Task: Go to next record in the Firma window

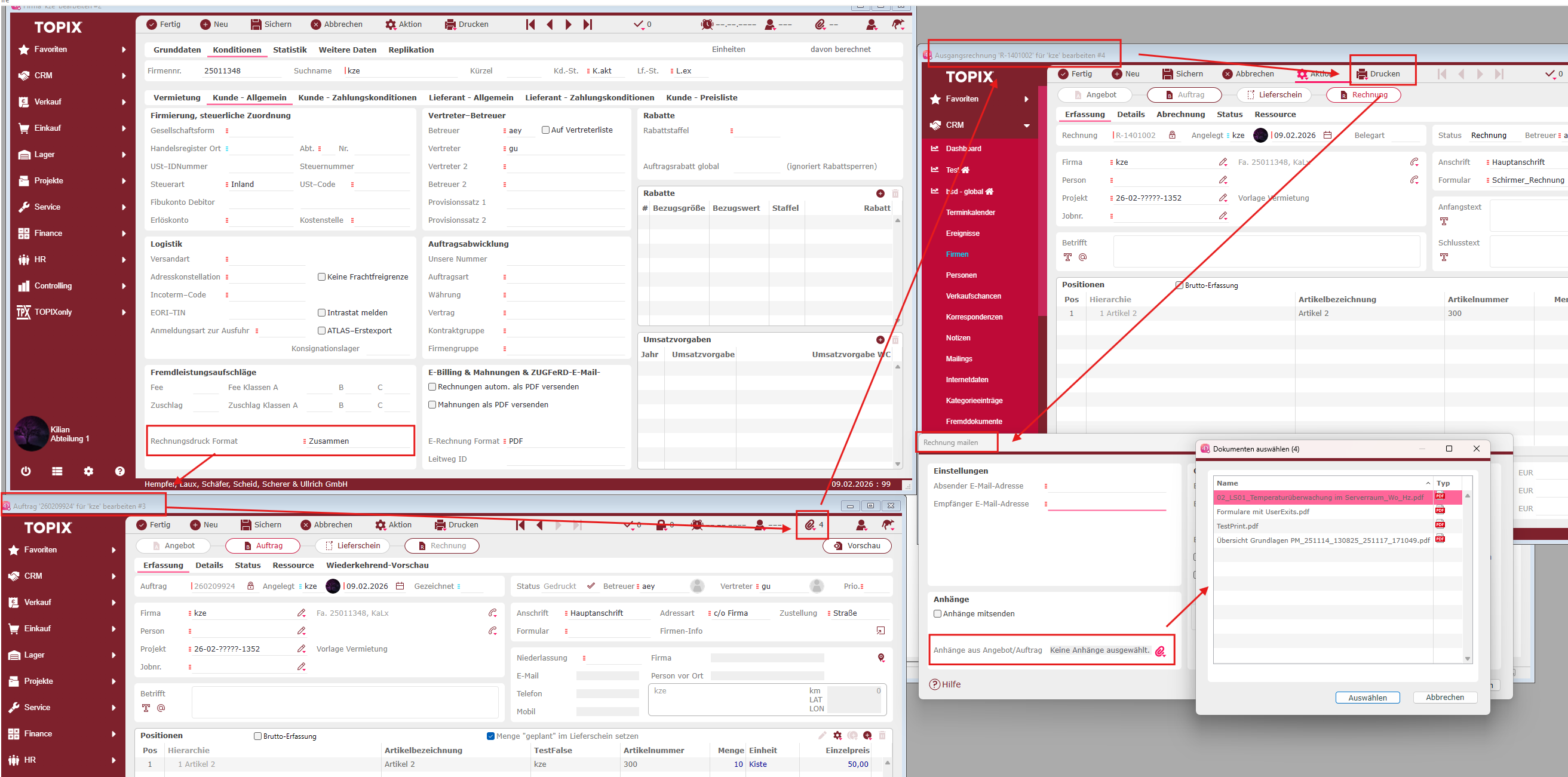Action: tap(569, 24)
